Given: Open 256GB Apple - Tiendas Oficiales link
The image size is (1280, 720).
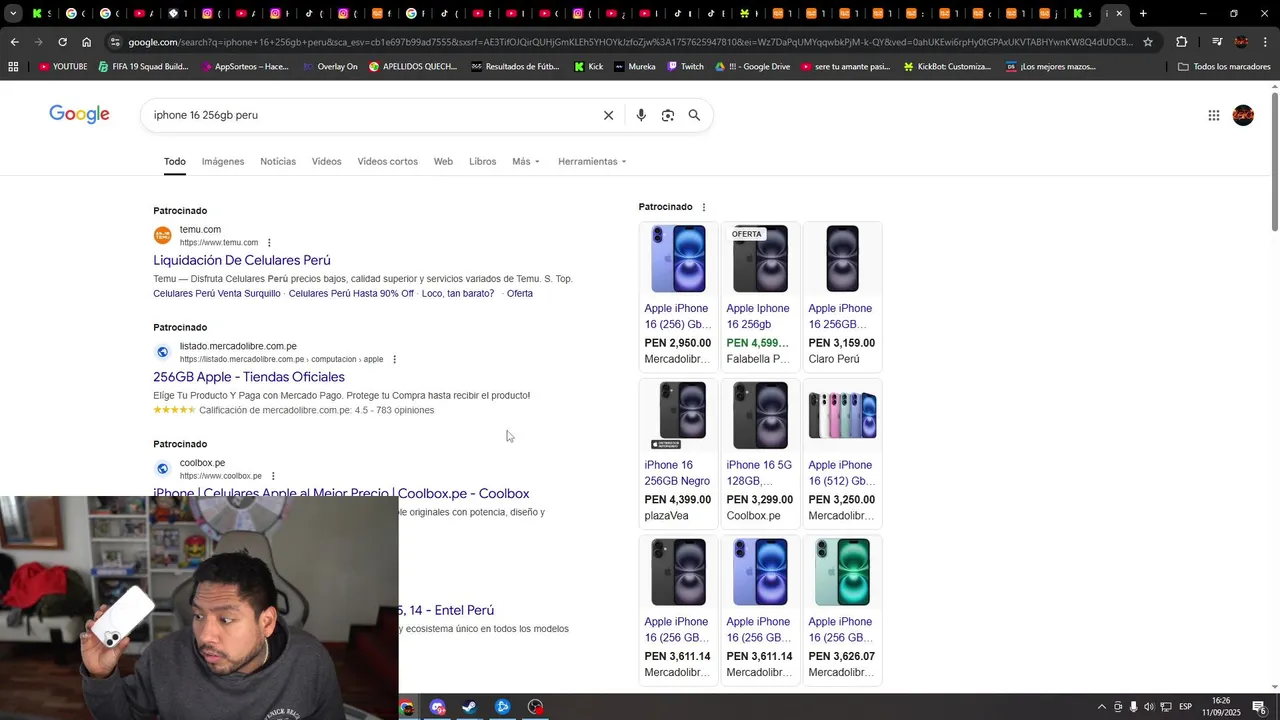Looking at the screenshot, I should coord(249,377).
